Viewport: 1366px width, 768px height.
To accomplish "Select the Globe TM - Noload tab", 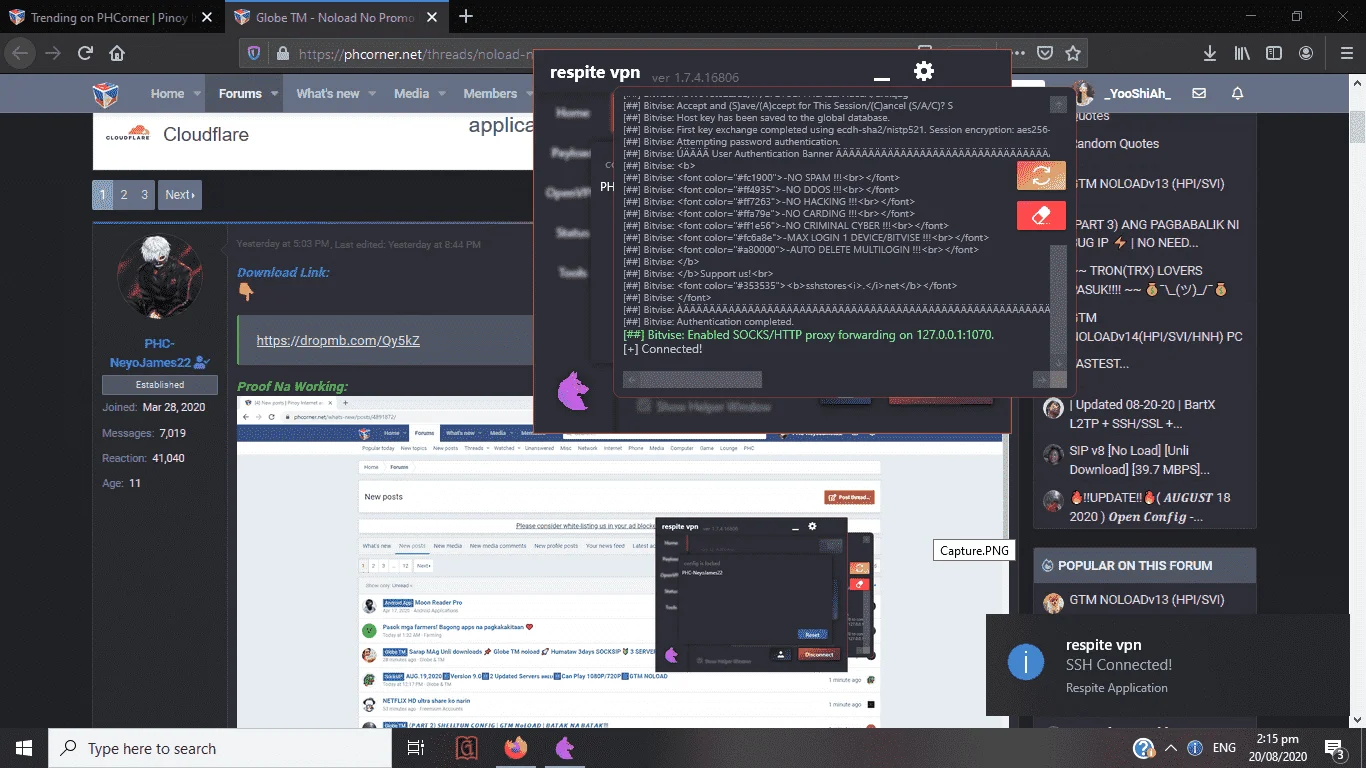I will click(337, 17).
